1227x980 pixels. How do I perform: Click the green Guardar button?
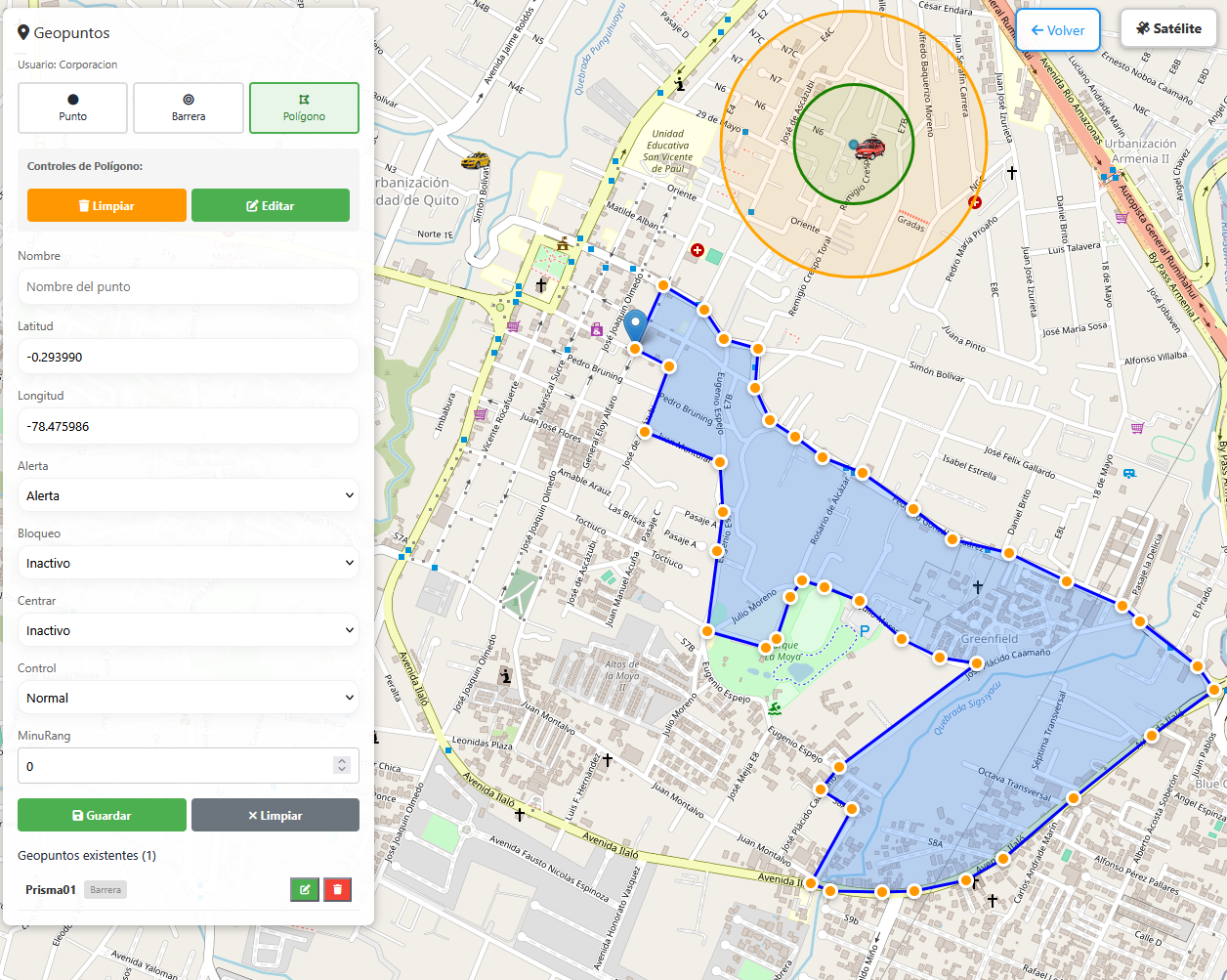coord(102,815)
